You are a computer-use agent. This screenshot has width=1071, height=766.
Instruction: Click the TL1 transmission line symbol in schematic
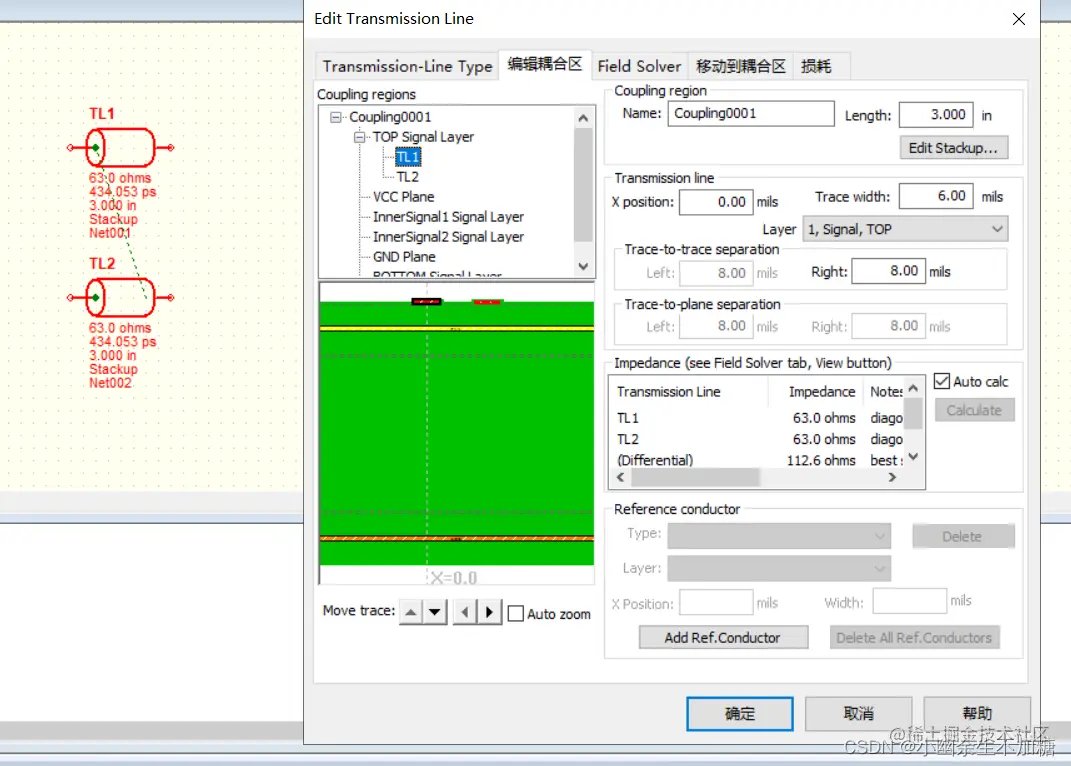pyautogui.click(x=121, y=147)
